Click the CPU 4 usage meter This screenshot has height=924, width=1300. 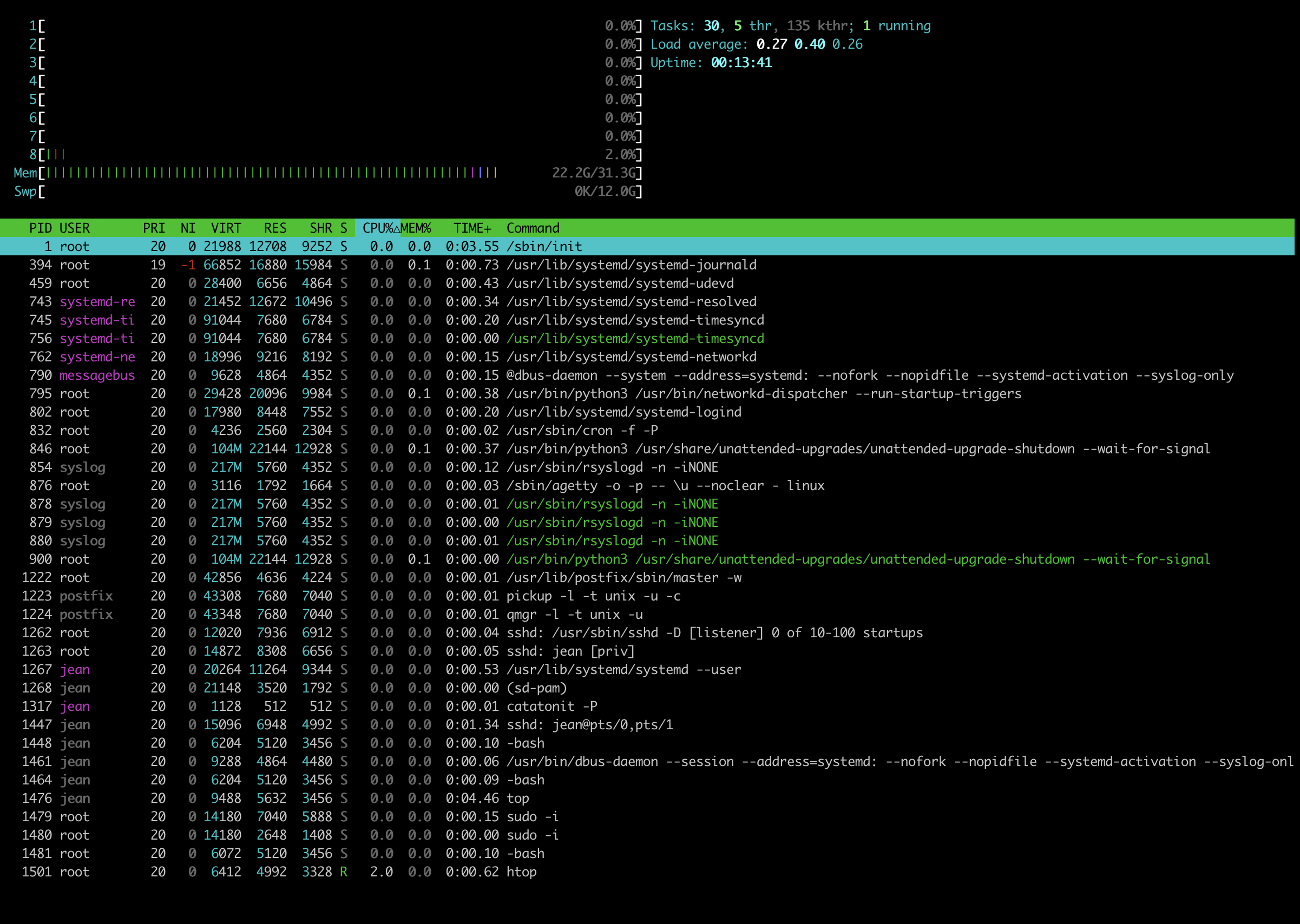336,81
